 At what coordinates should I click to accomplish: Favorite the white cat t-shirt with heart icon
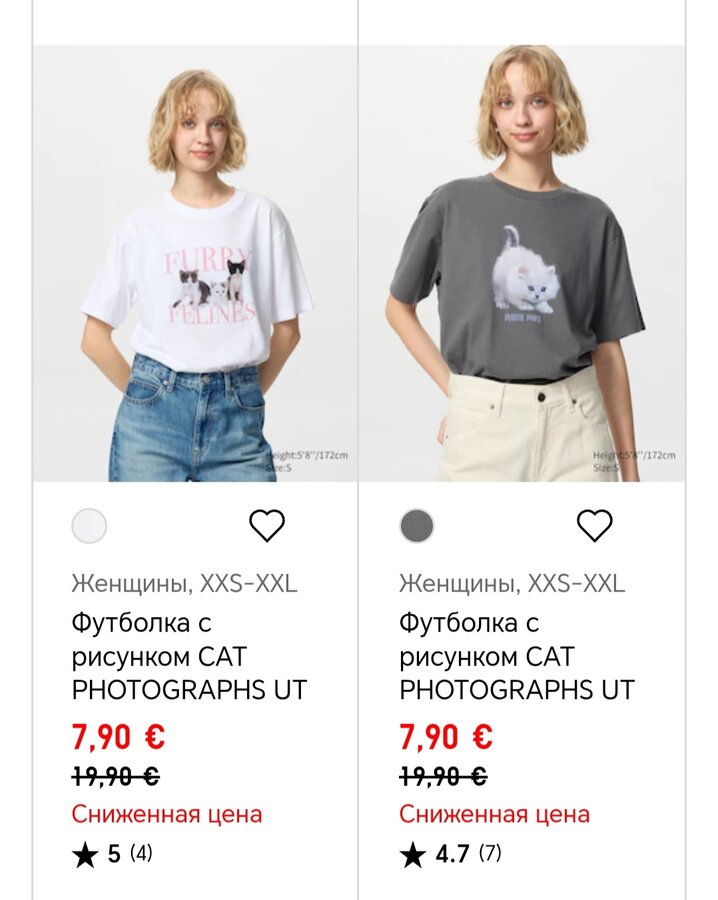point(267,525)
